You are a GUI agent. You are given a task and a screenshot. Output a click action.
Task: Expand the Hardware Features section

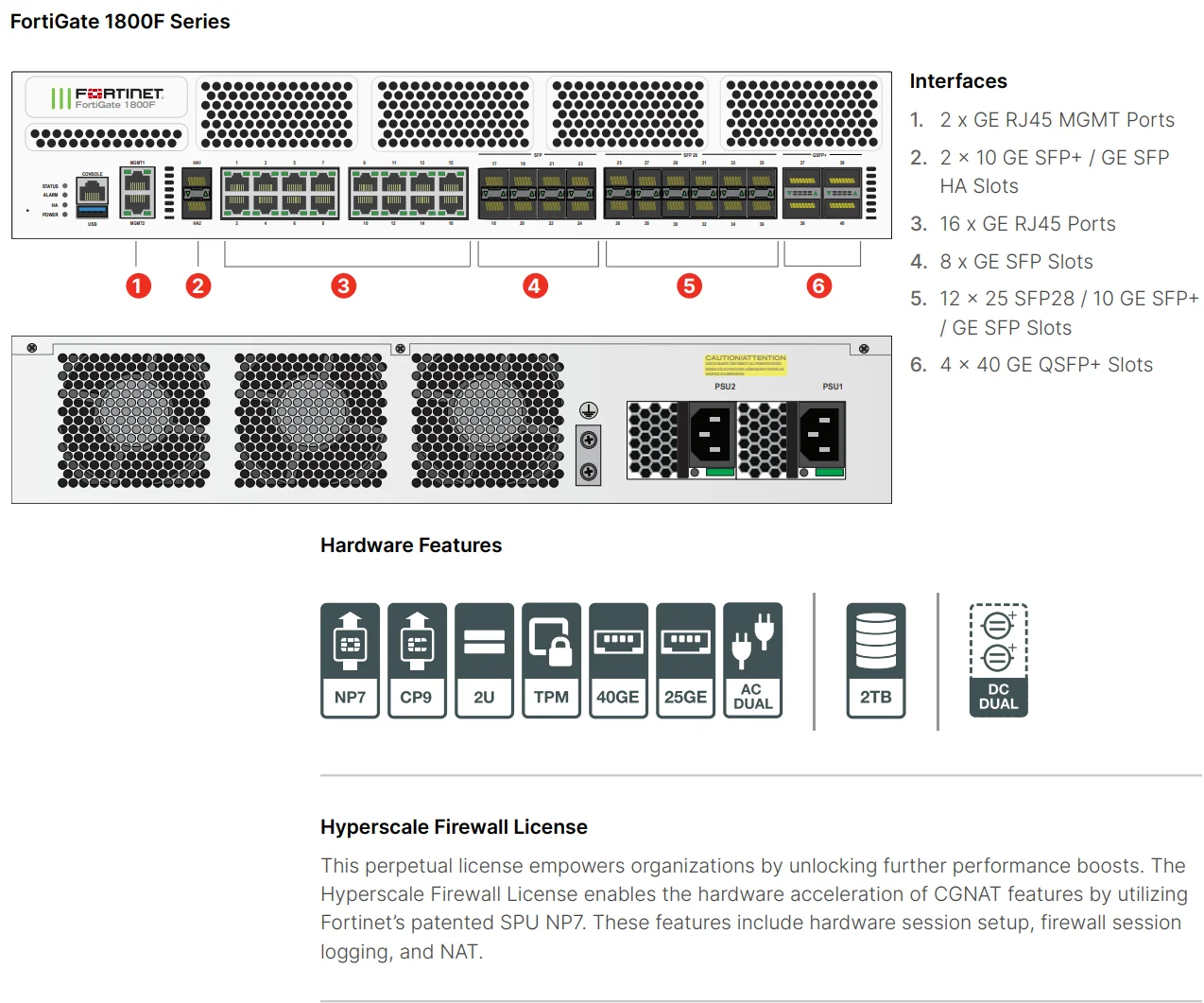point(411,545)
